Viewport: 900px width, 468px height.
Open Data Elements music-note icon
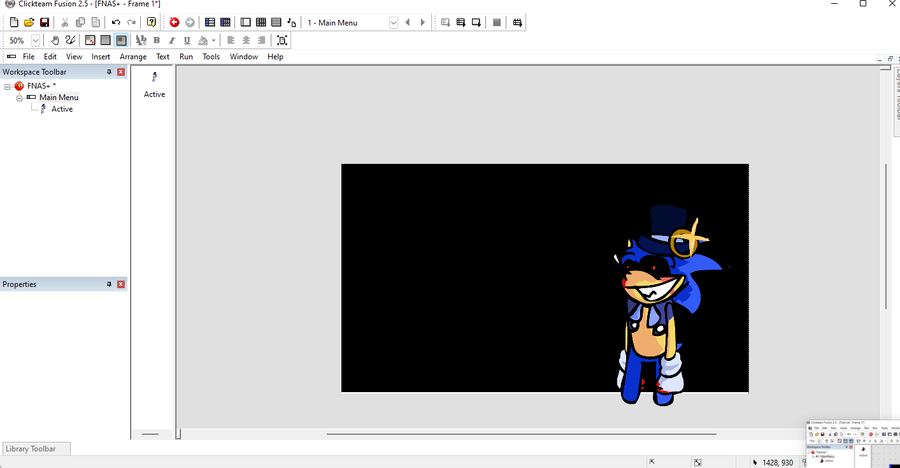tap(292, 22)
